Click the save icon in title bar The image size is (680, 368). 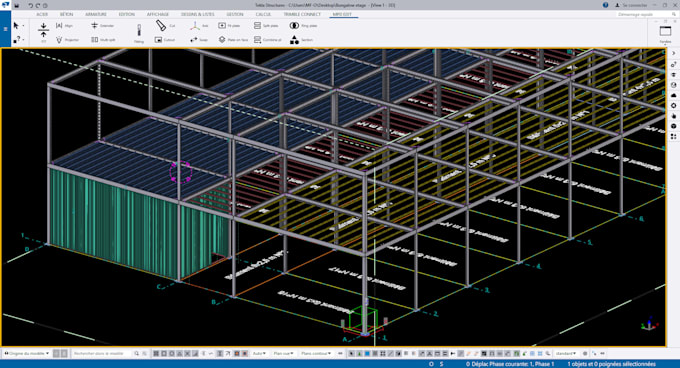click(x=17, y=6)
